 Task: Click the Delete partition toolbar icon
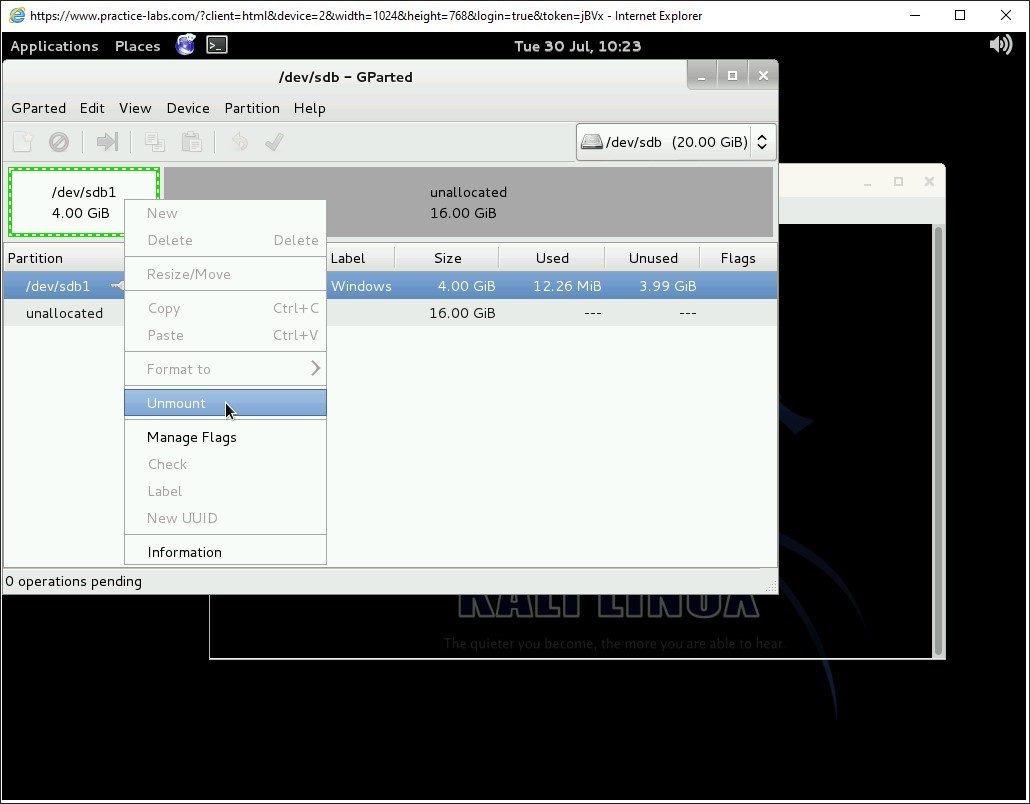click(59, 142)
